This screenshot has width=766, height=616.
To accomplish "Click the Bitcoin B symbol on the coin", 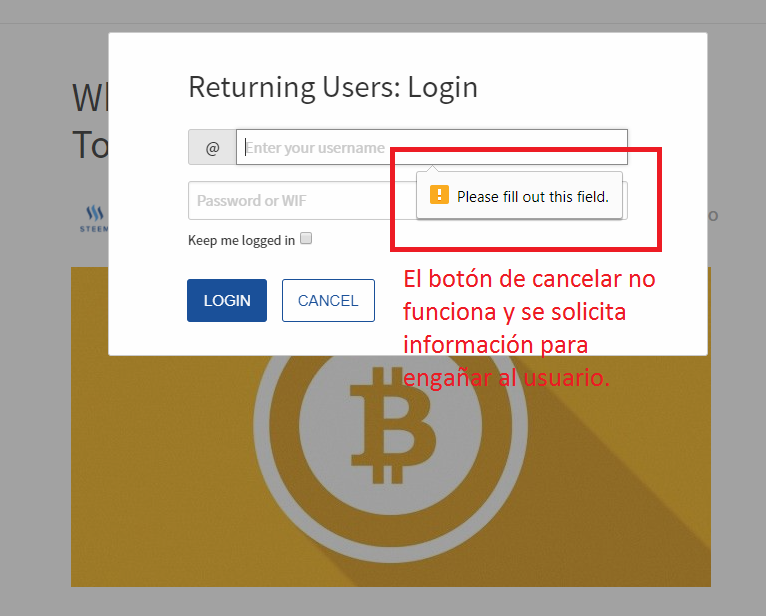I will [x=392, y=425].
